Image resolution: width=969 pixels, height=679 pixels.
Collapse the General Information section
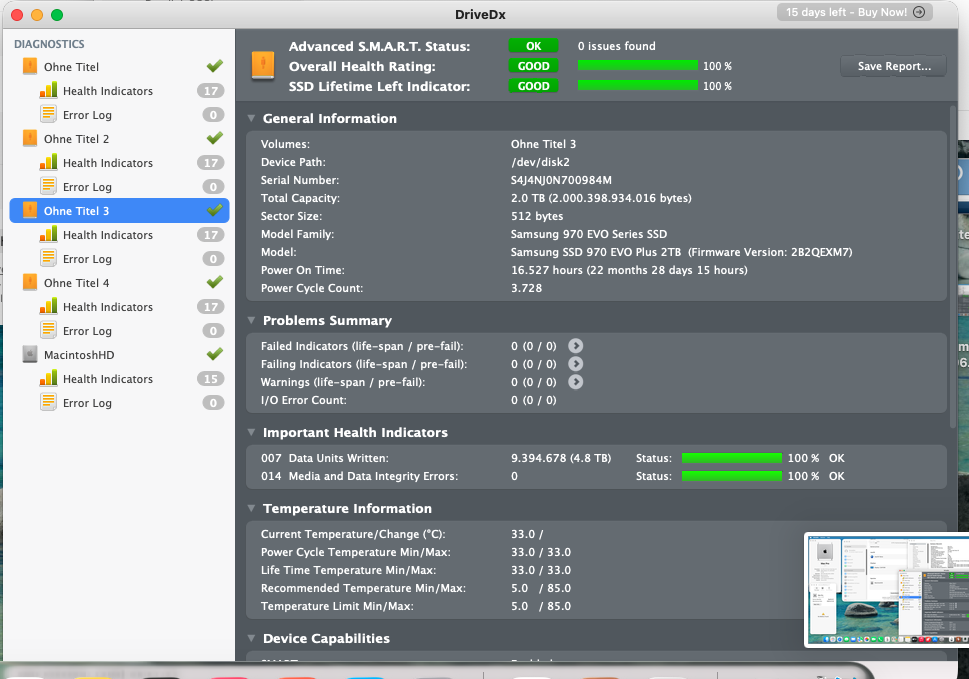pyautogui.click(x=251, y=119)
